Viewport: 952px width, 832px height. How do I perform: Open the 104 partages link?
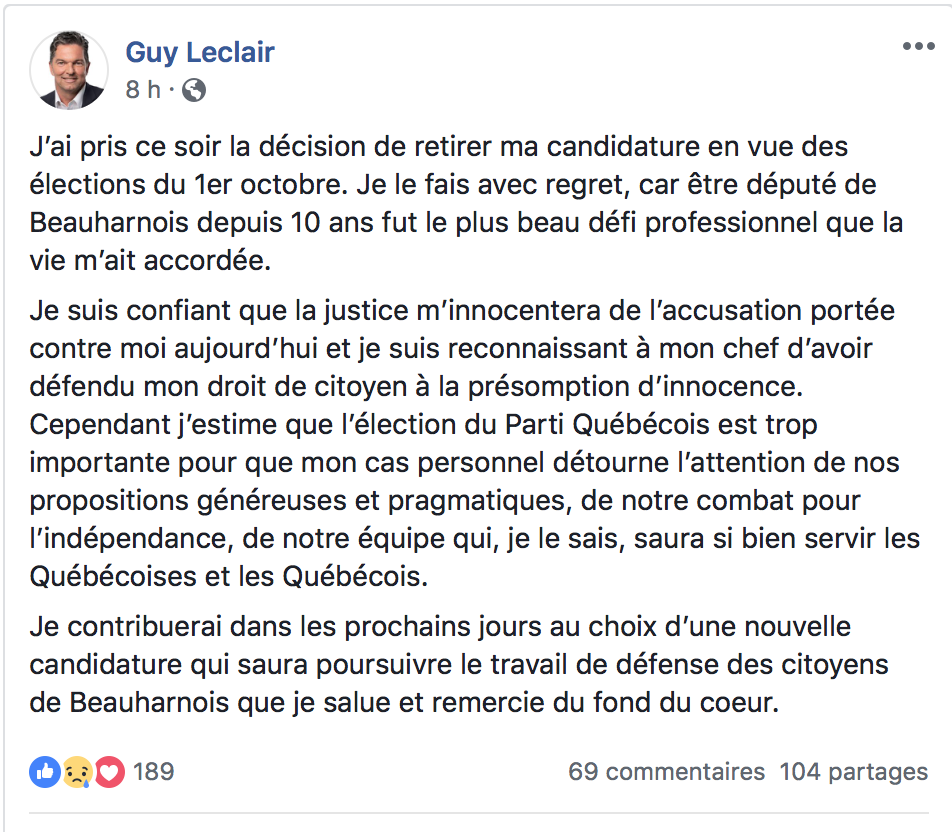(854, 772)
